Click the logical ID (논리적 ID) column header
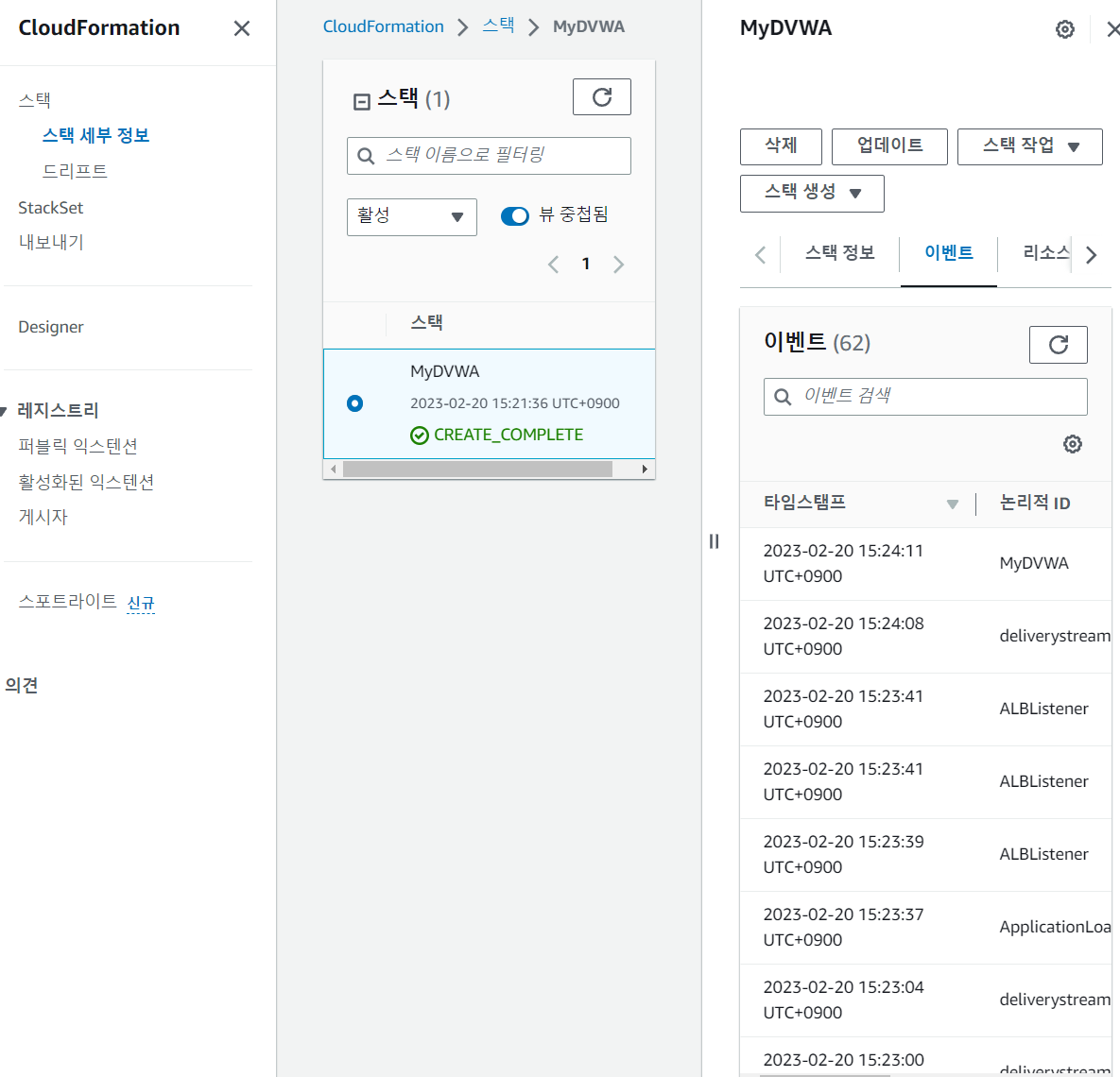Image resolution: width=1120 pixels, height=1077 pixels. [x=1034, y=503]
